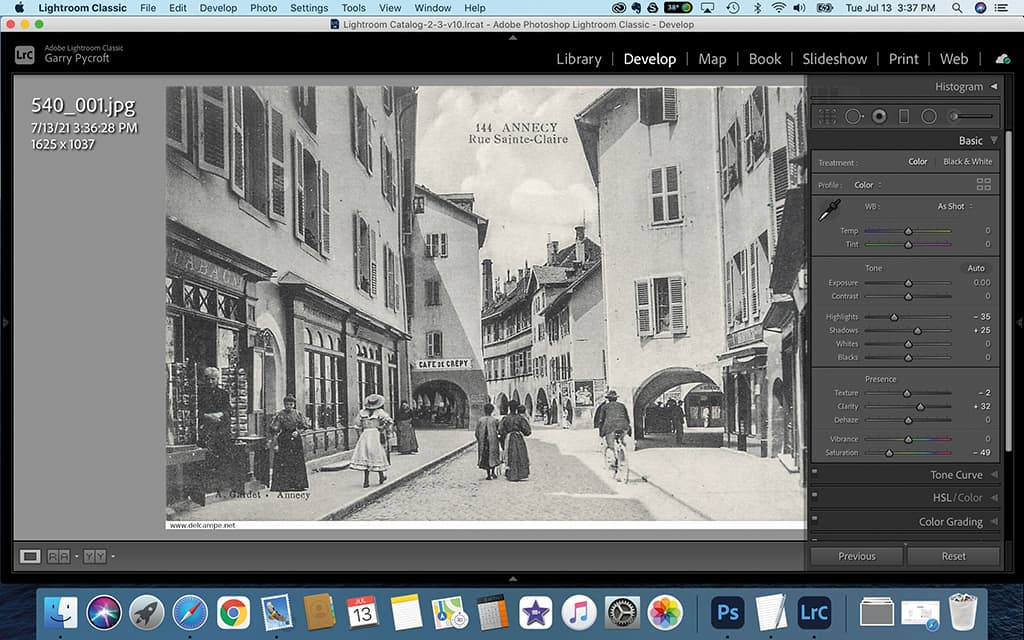Select the Radial Filter tool

coord(929,117)
